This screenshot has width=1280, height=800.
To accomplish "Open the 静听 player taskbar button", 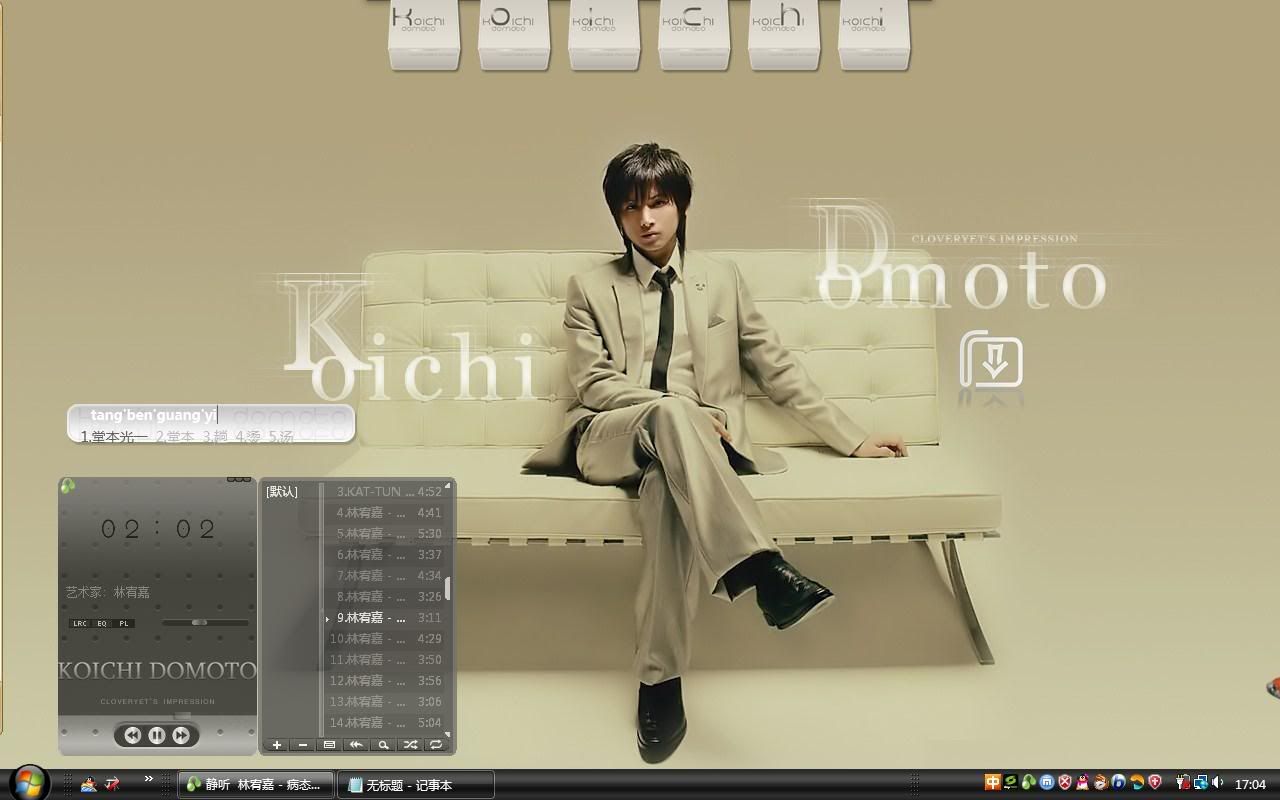I will click(255, 785).
